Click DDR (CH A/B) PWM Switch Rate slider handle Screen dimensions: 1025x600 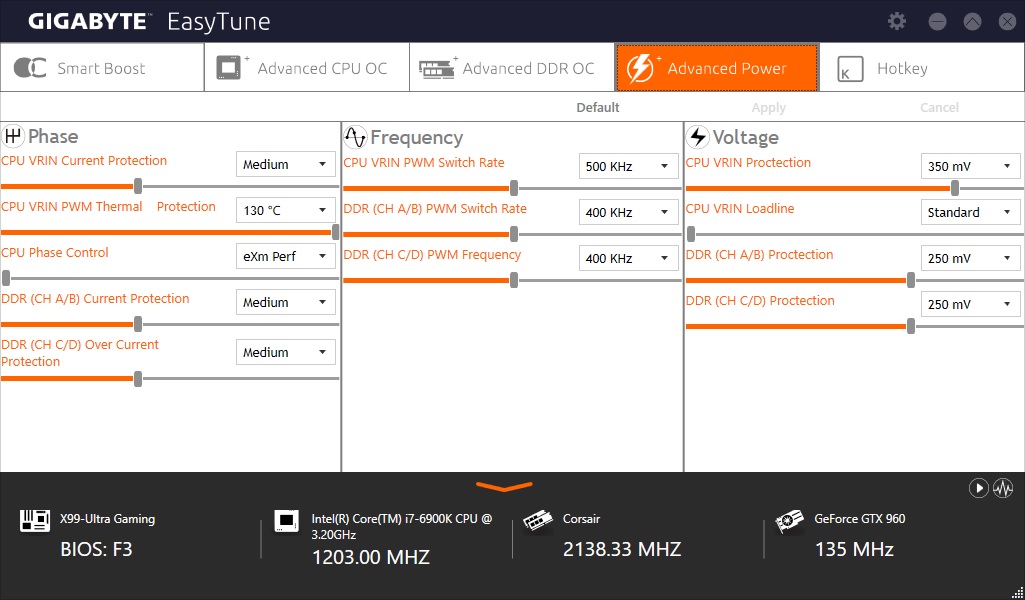(x=514, y=234)
